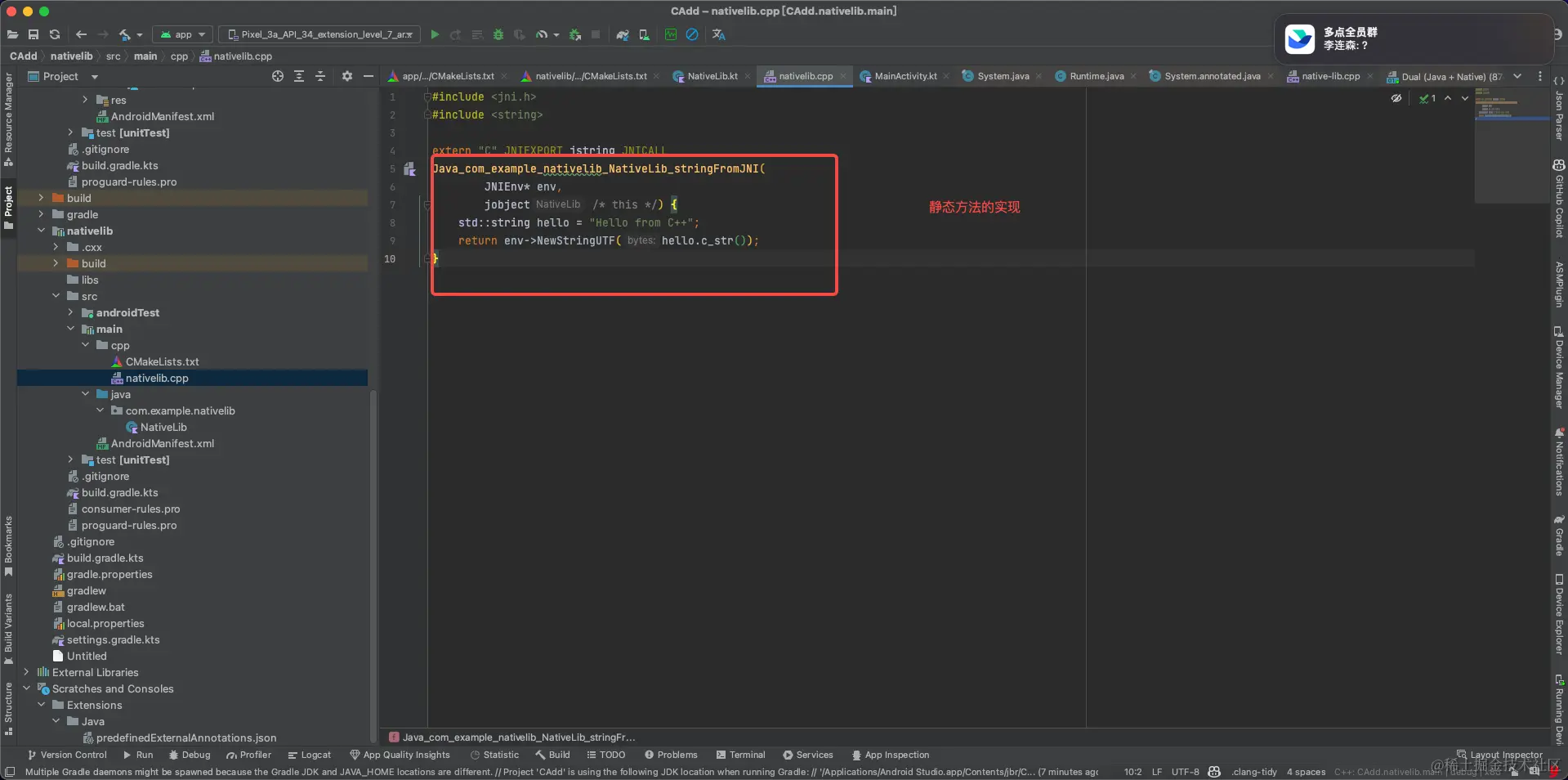Navigate back with the left arrow
Image resolution: width=1568 pixels, height=780 pixels.
coord(81,34)
